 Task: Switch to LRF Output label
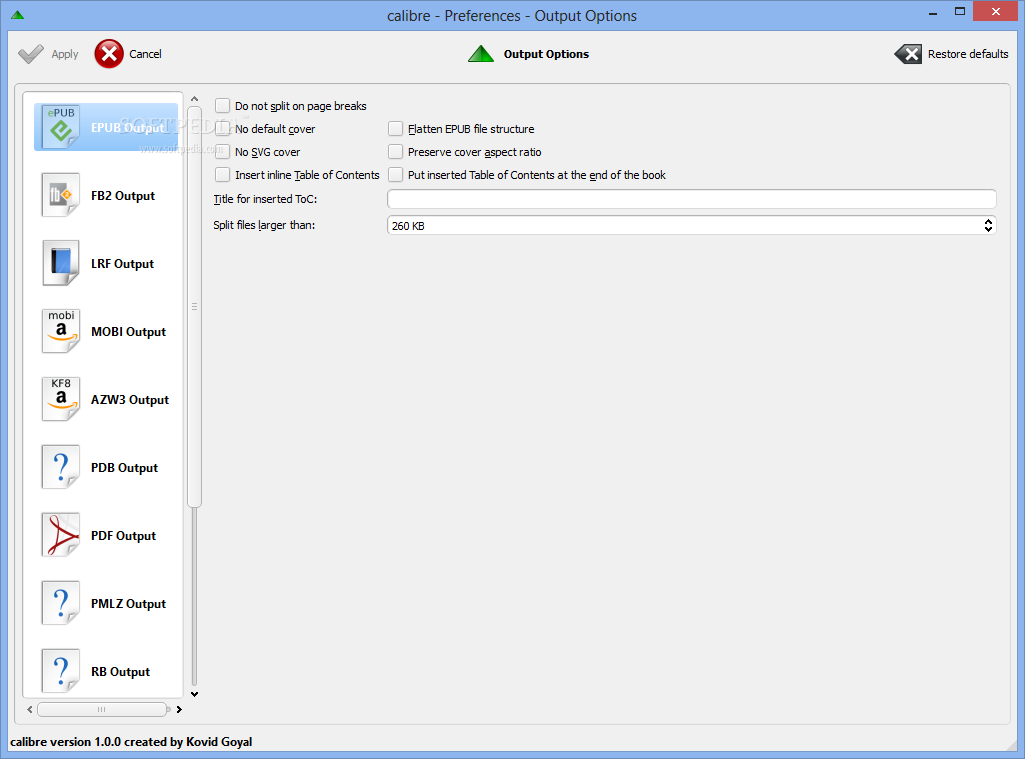click(122, 263)
